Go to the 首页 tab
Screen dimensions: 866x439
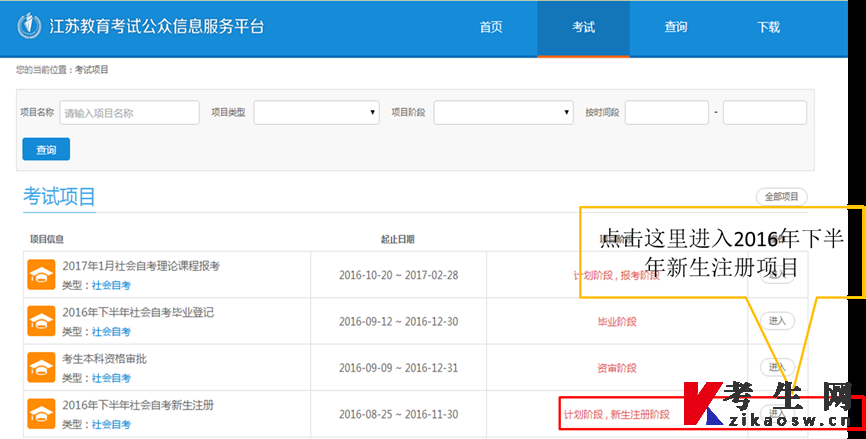491,27
